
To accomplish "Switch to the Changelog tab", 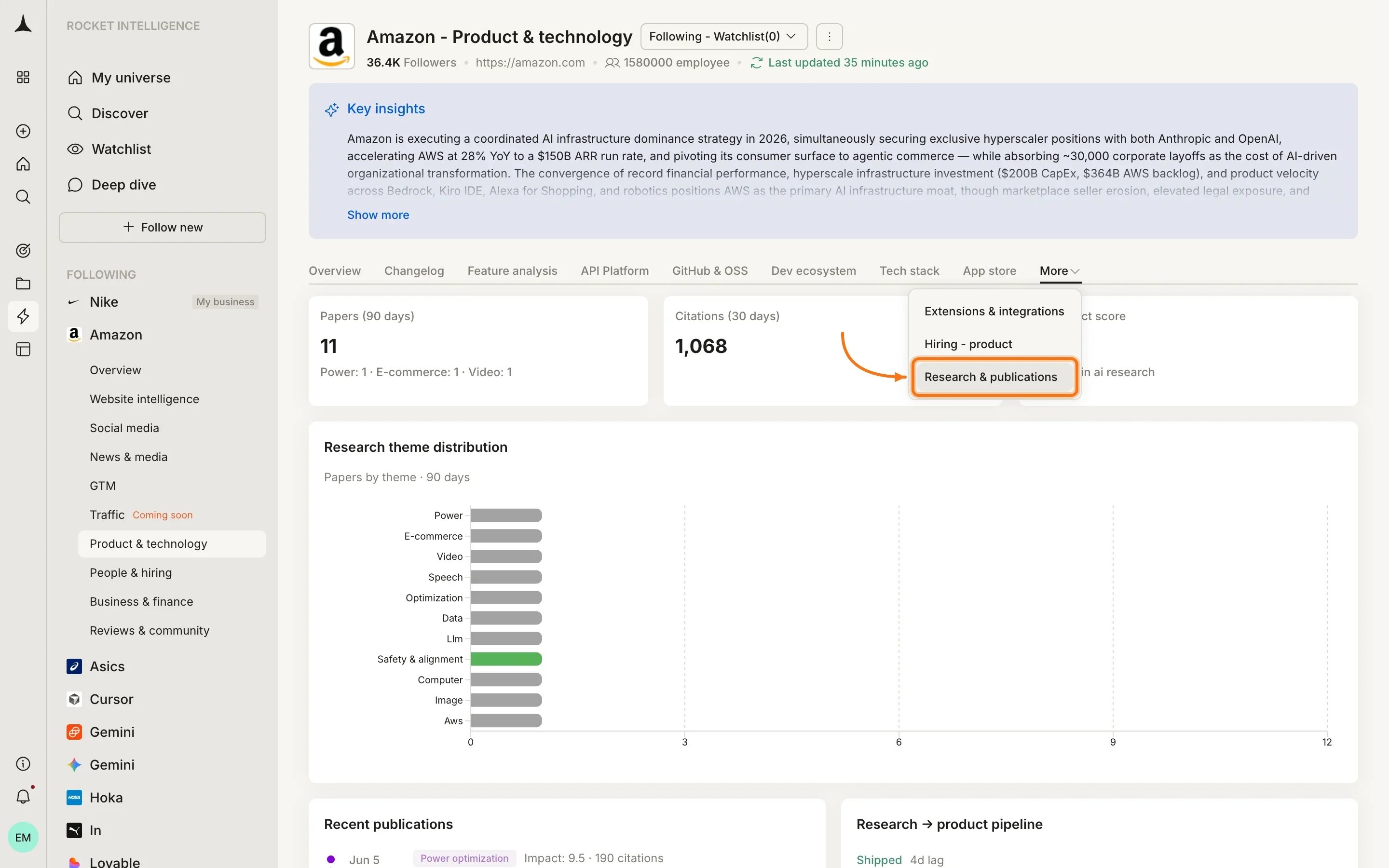I will point(414,271).
